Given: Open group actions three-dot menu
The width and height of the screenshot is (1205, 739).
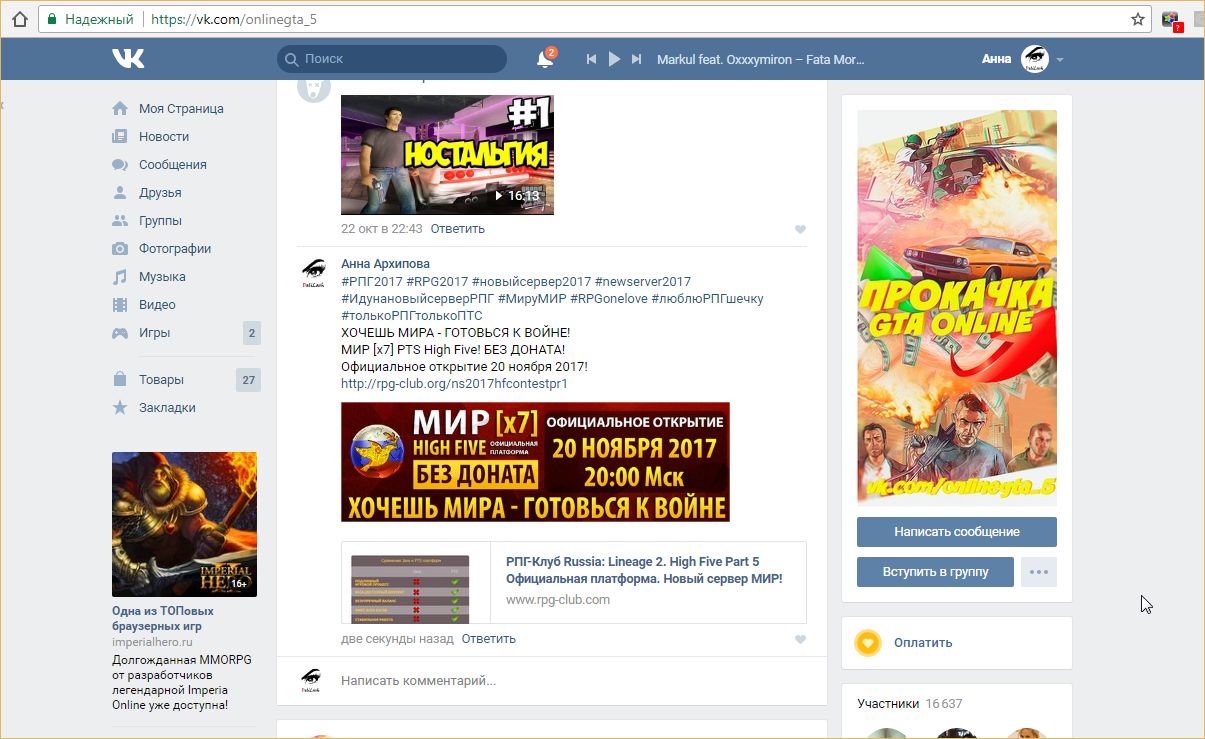Looking at the screenshot, I should 1038,572.
